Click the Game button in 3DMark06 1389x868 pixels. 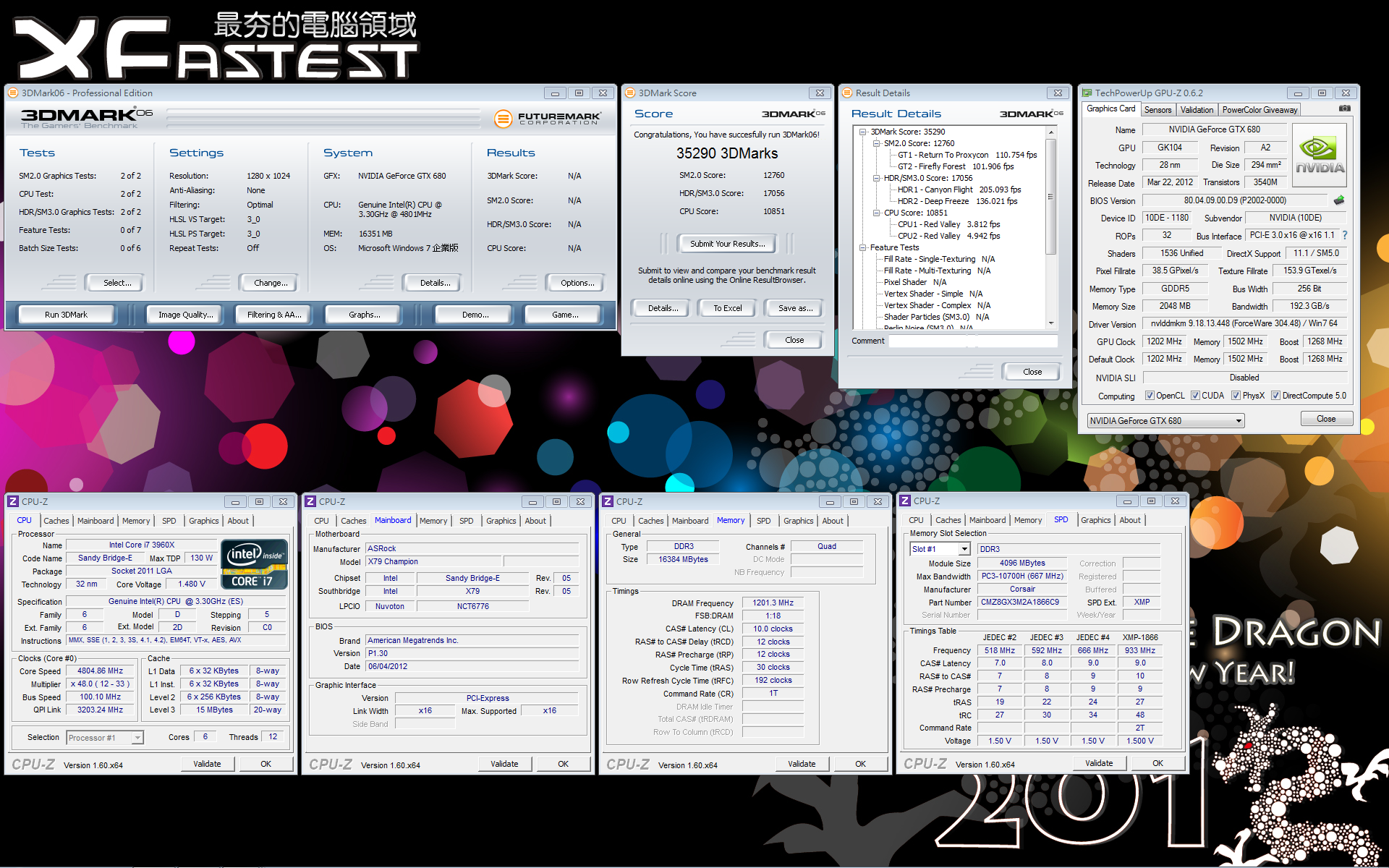coord(564,315)
